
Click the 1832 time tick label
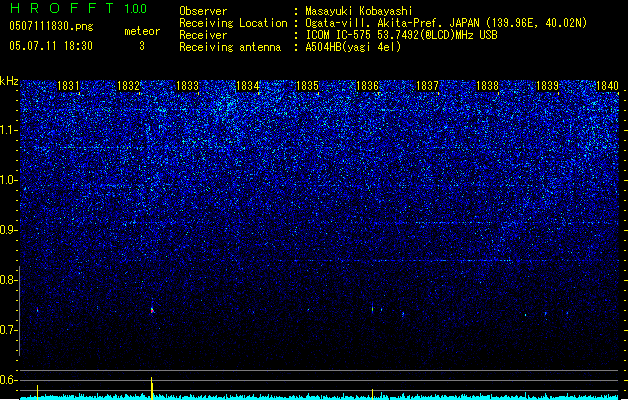tap(128, 86)
